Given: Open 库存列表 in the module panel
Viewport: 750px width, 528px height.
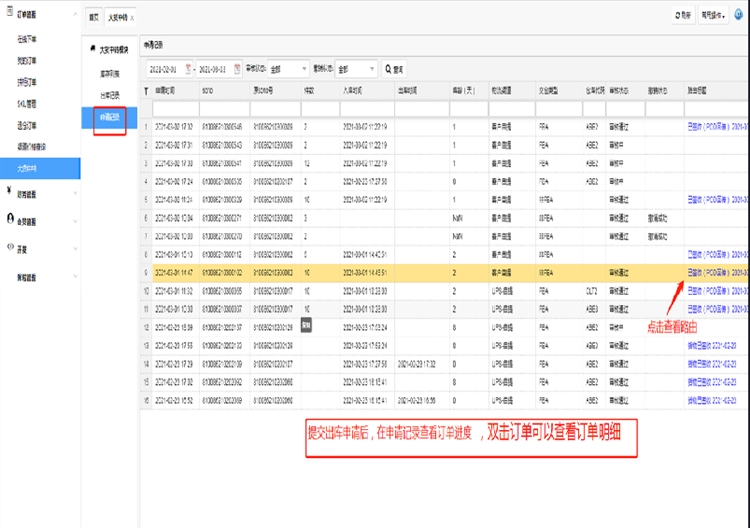Looking at the screenshot, I should click(110, 74).
